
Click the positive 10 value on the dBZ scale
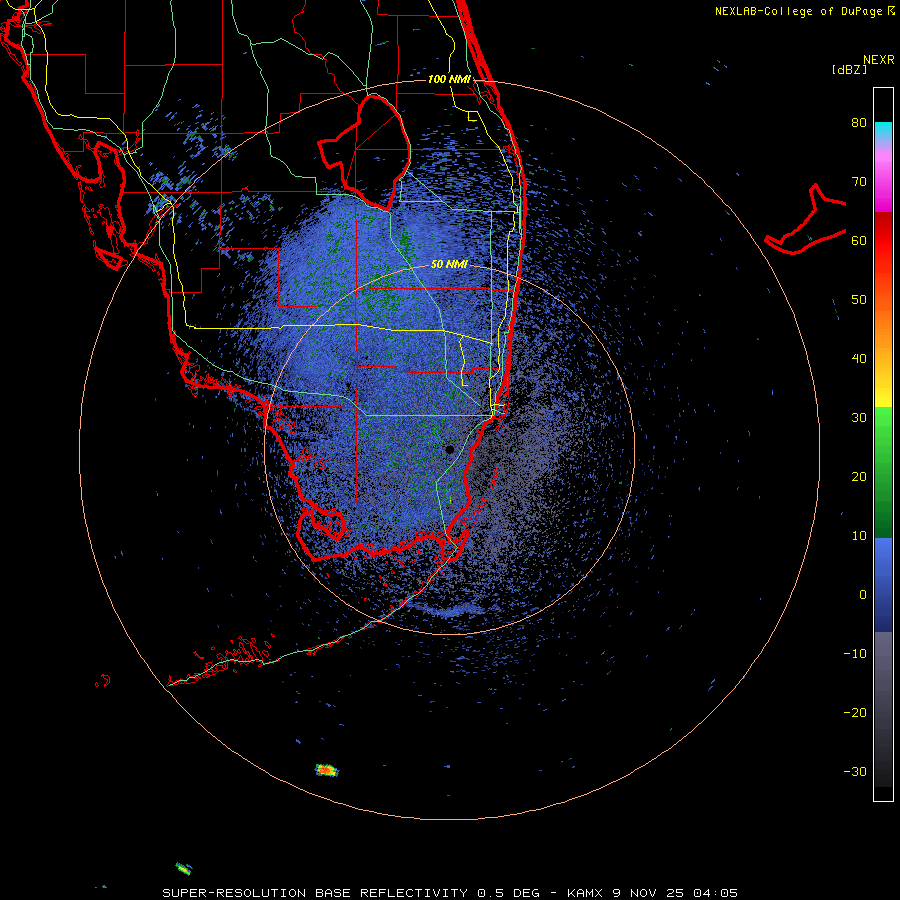pyautogui.click(x=859, y=536)
